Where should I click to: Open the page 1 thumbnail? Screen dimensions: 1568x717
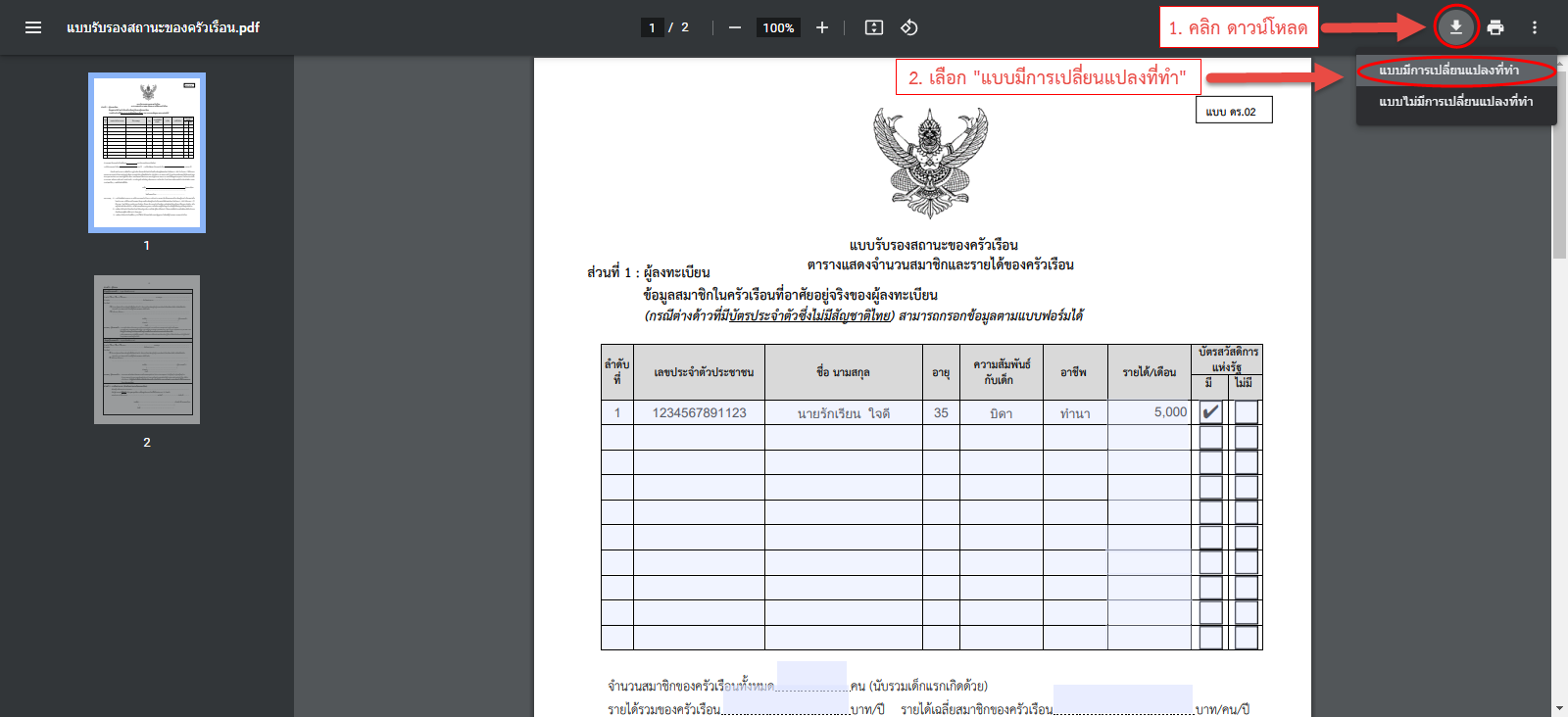(147, 153)
